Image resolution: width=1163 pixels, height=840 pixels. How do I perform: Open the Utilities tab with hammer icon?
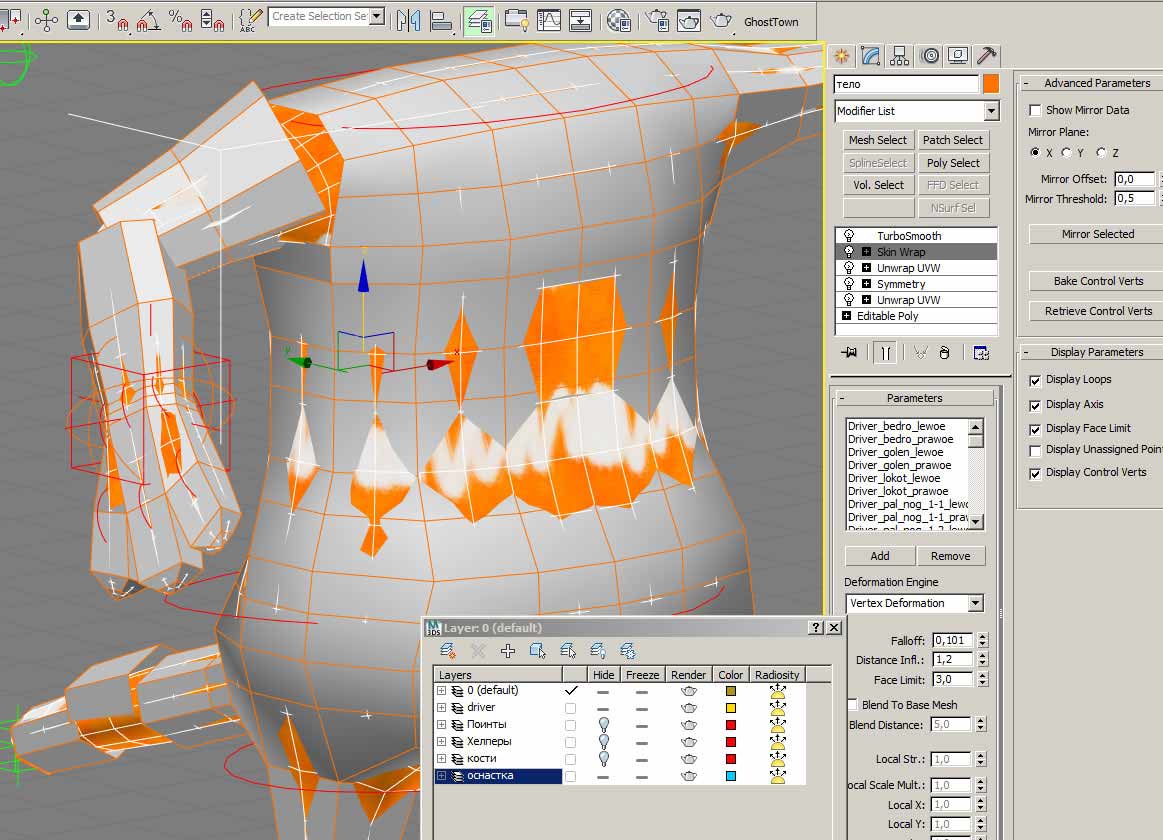click(x=986, y=56)
